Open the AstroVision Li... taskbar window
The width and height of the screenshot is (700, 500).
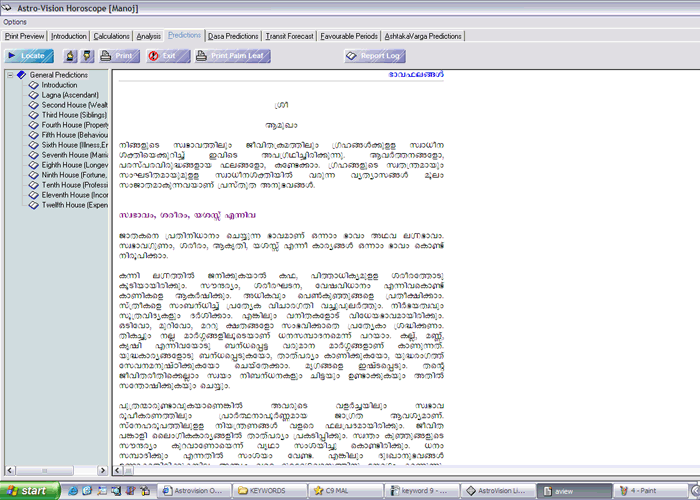[498, 491]
